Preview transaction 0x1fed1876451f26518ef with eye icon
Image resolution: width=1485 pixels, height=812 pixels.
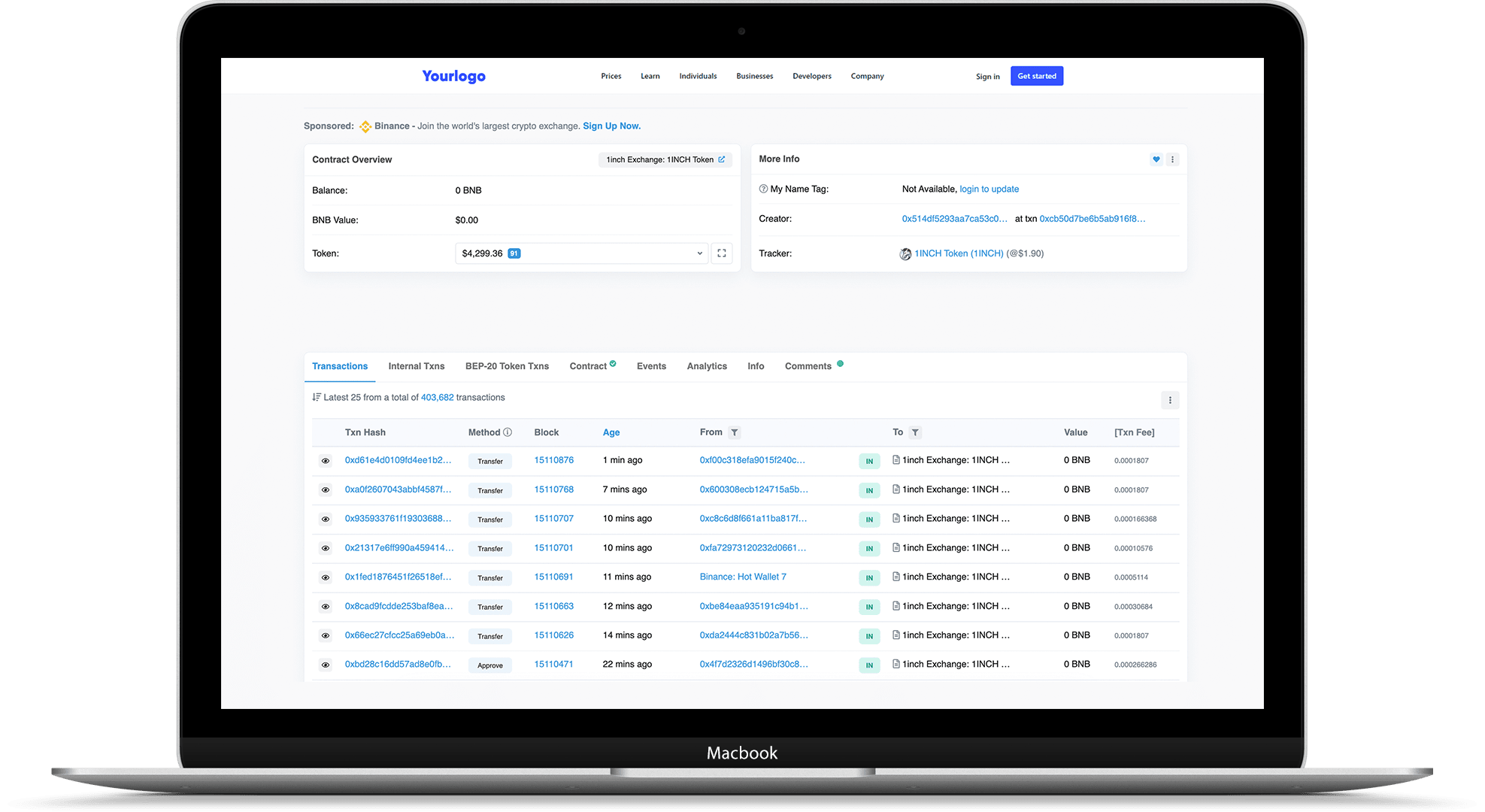point(326,577)
